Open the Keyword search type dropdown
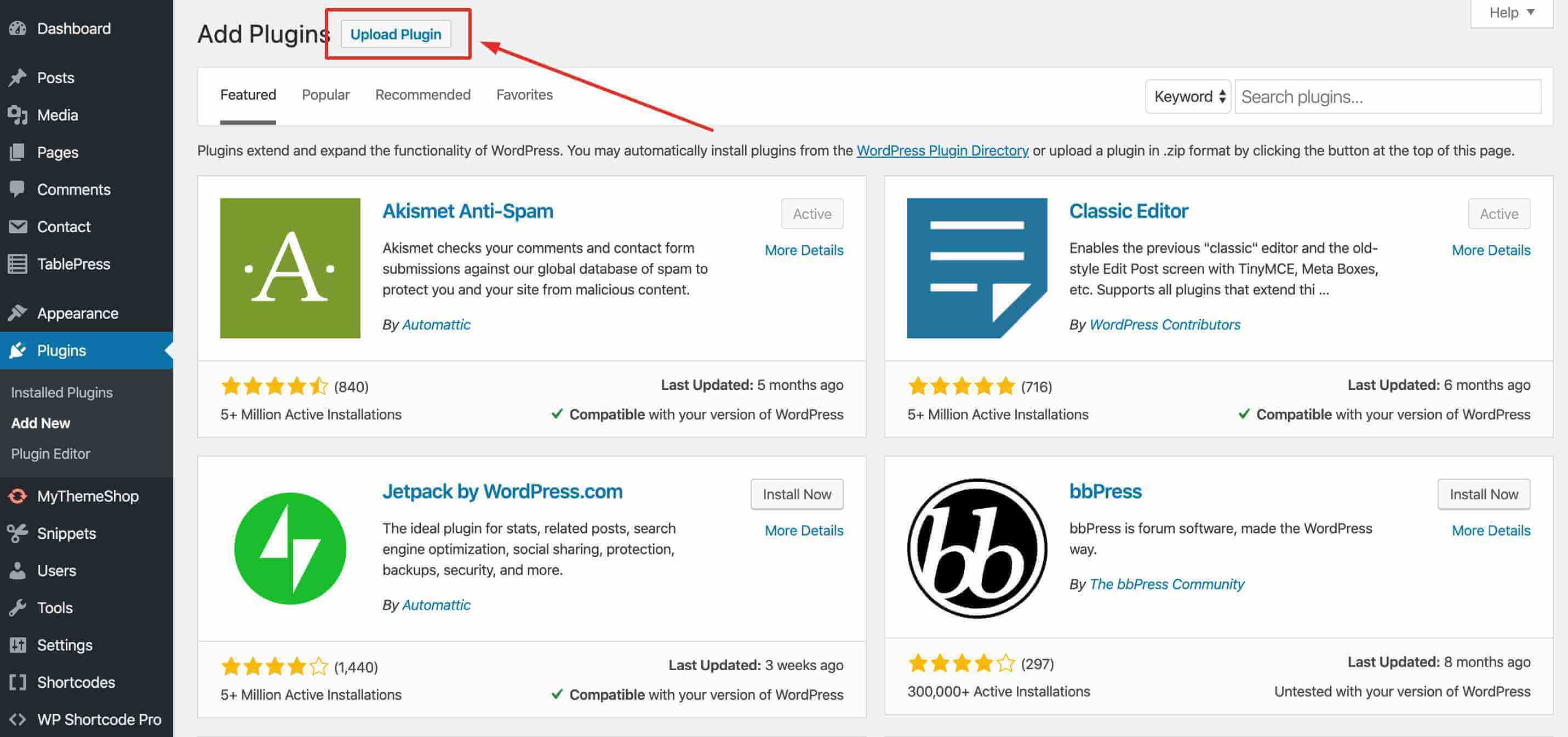The width and height of the screenshot is (1568, 737). (x=1188, y=97)
